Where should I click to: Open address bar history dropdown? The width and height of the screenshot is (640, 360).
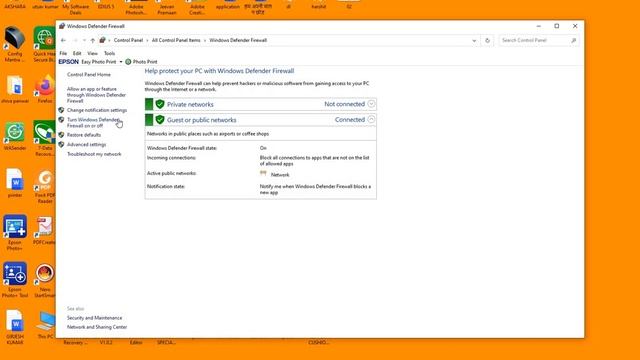point(474,40)
